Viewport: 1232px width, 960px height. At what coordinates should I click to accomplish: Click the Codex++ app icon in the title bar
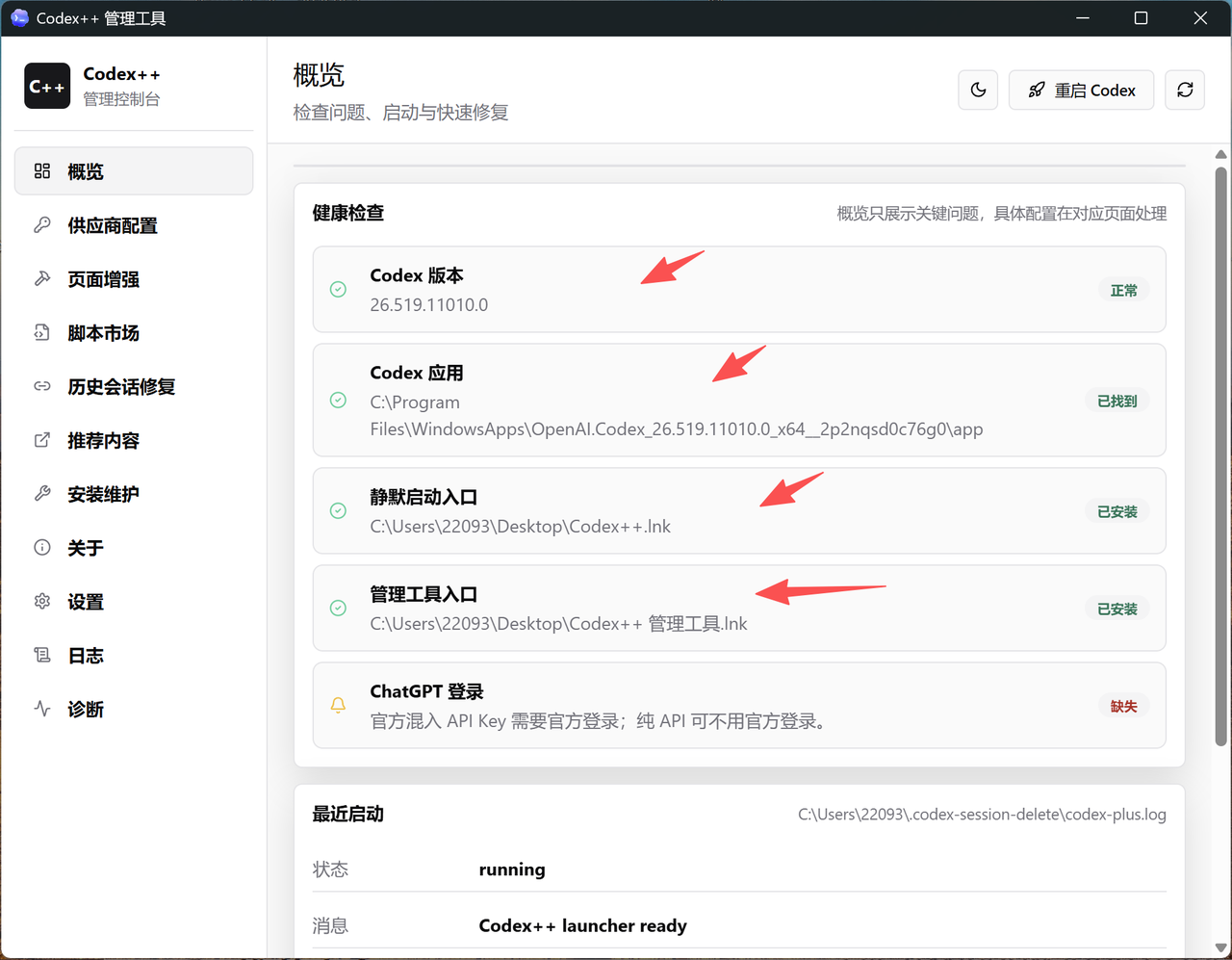tap(19, 17)
